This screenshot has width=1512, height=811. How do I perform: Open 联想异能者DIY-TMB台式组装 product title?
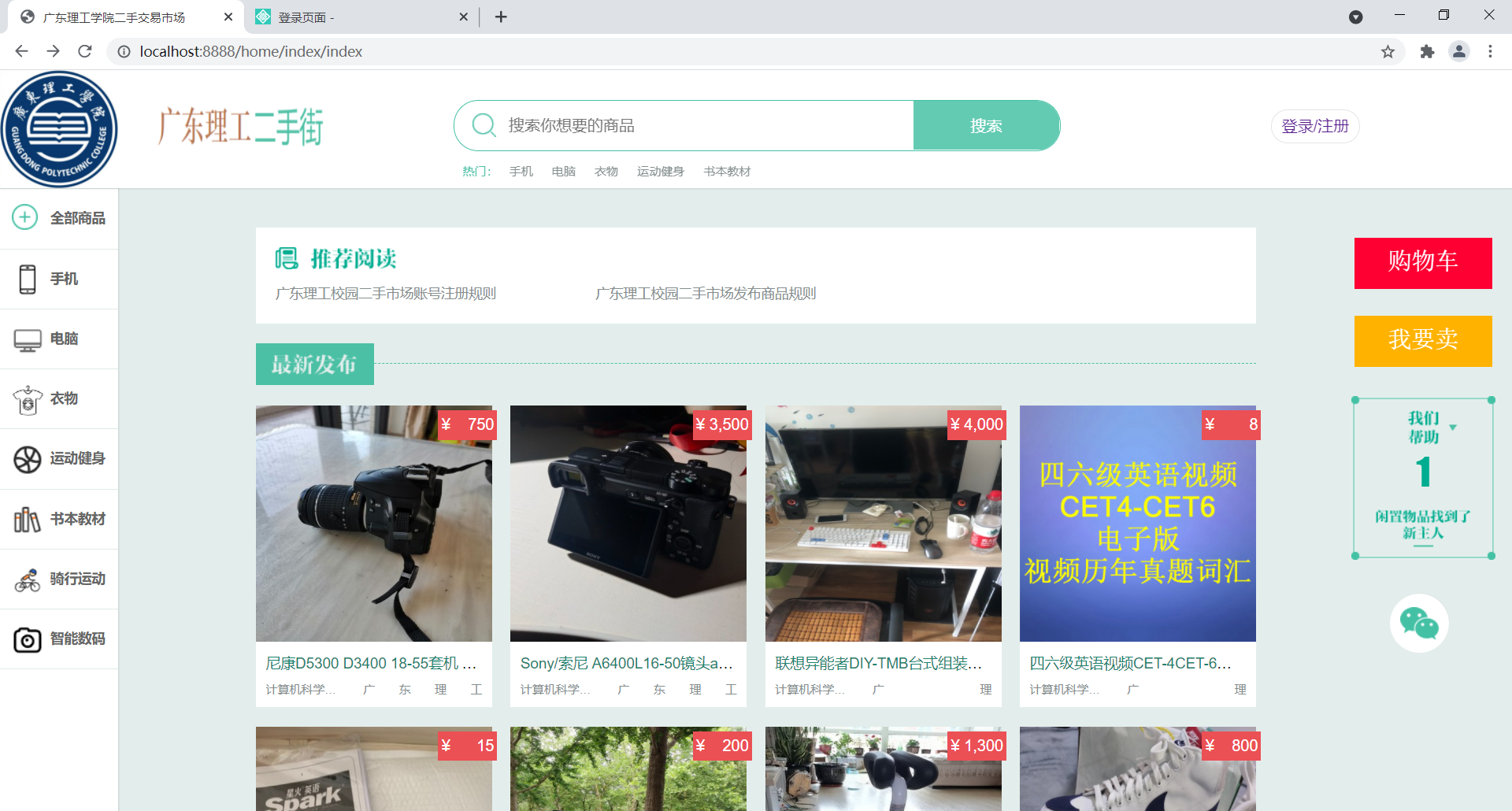(879, 664)
